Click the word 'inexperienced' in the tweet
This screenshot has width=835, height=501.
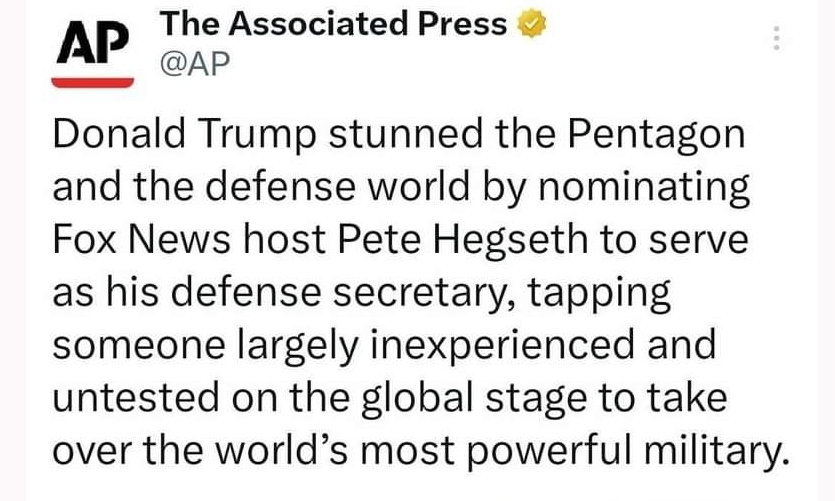click(502, 346)
